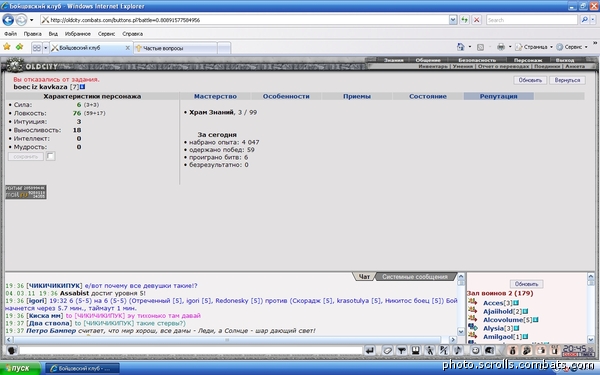Click the chat filter funnel icon
600x375 pixels.
point(401,350)
